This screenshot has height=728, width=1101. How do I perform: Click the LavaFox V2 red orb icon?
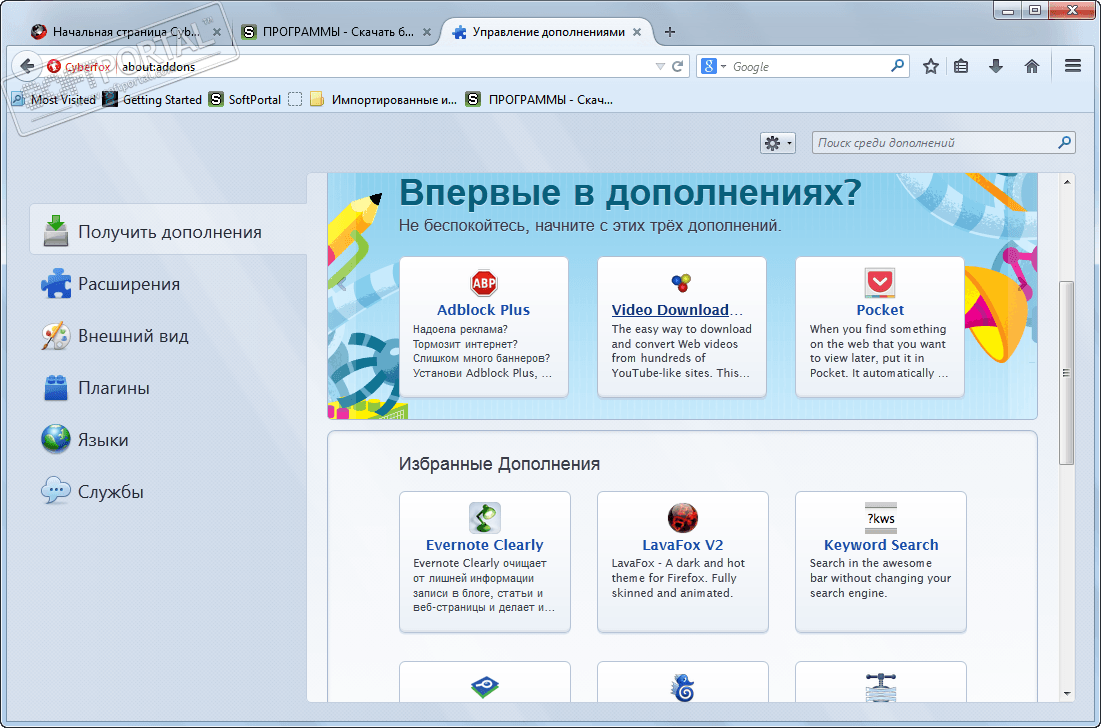[683, 518]
